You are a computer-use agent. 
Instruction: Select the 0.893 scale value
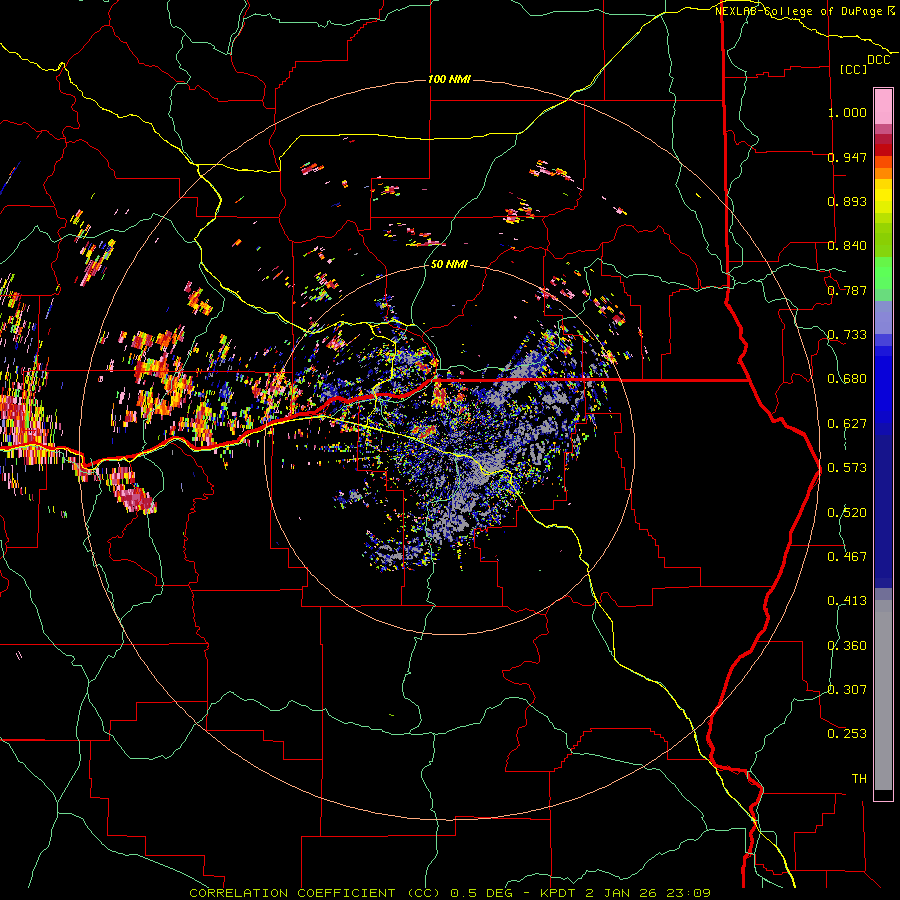point(847,201)
